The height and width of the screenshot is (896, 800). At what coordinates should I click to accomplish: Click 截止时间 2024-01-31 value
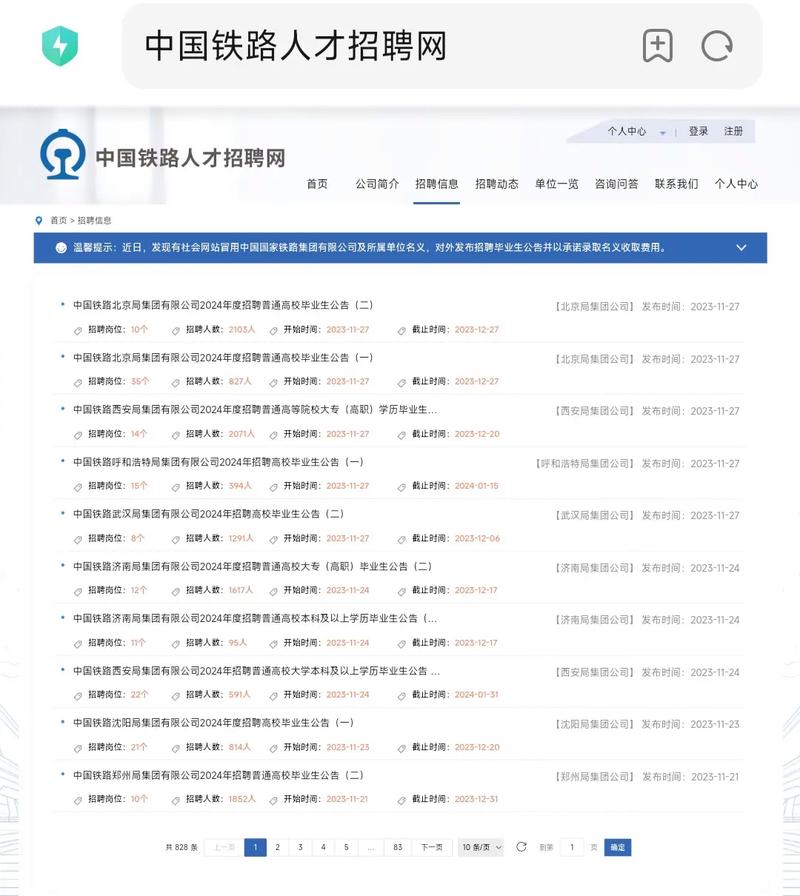(x=477, y=695)
